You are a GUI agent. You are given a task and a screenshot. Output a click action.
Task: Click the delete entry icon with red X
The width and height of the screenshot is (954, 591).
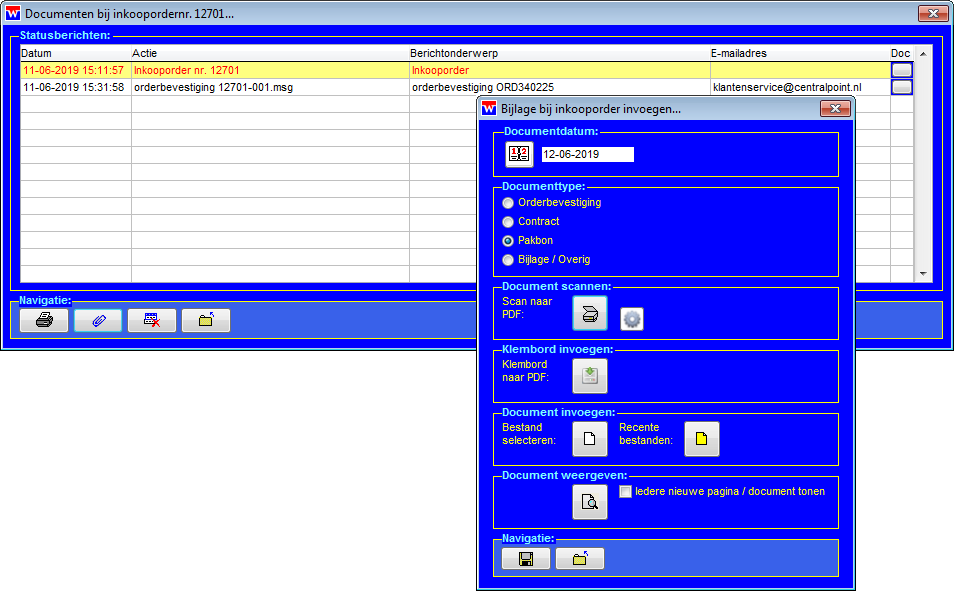(x=152, y=320)
